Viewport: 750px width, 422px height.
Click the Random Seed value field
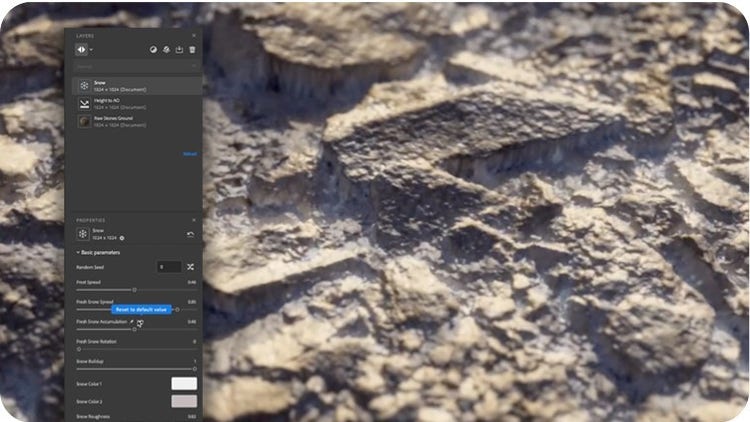click(169, 267)
